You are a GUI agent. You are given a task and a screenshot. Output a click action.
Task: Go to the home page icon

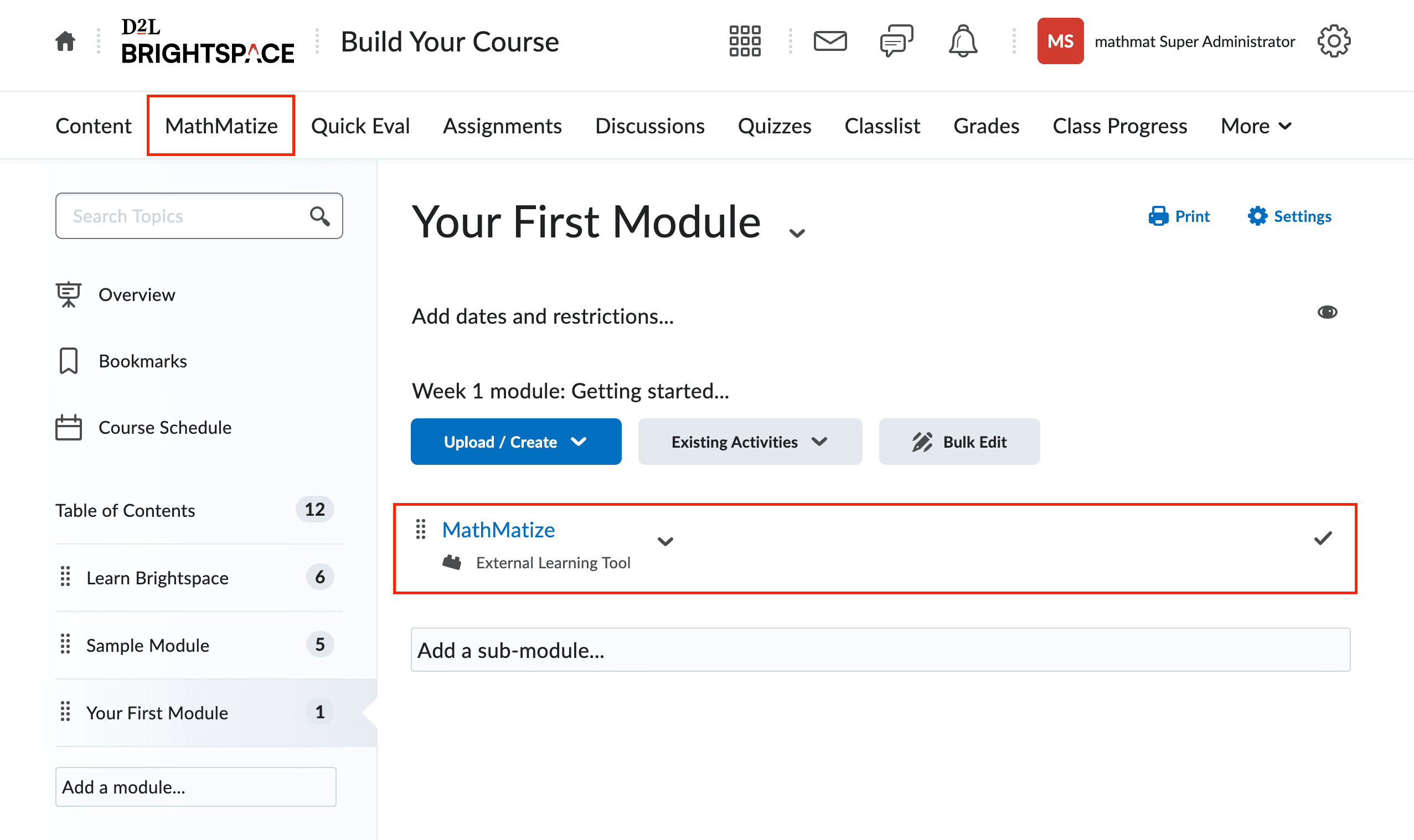point(65,42)
